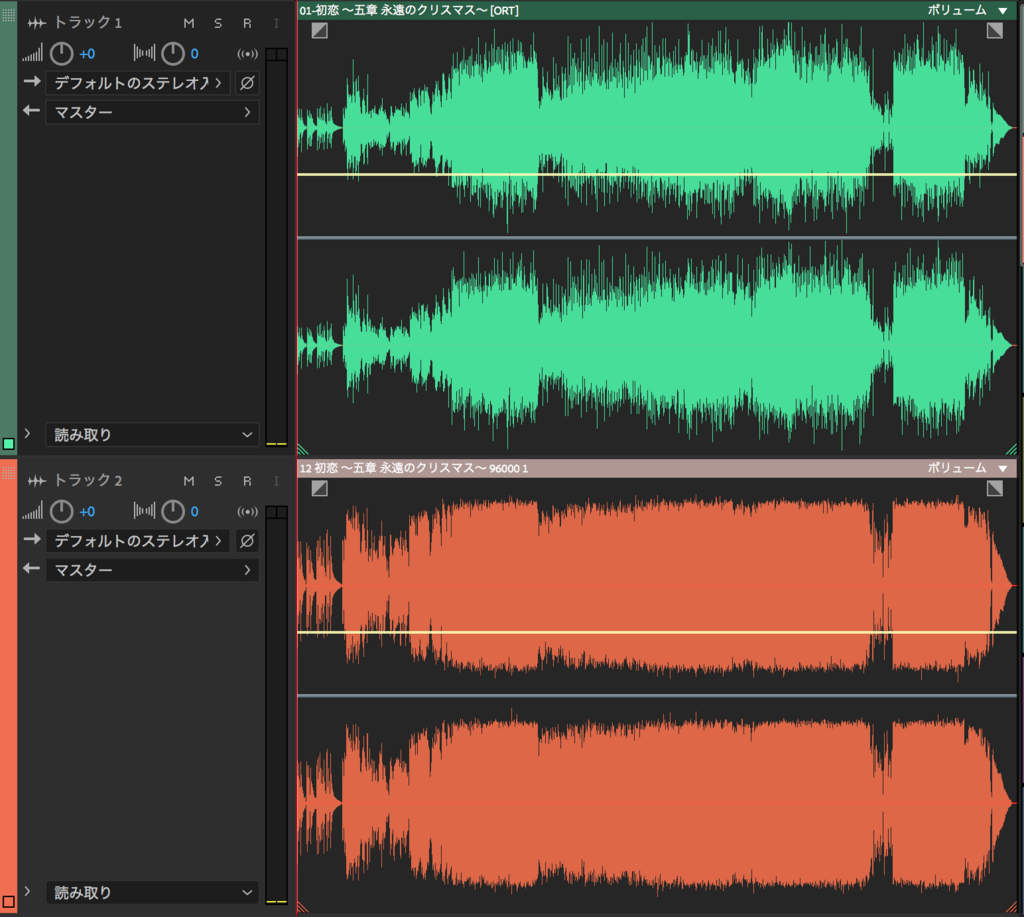
Task: Mute Track 2 with M button
Action: 189,481
